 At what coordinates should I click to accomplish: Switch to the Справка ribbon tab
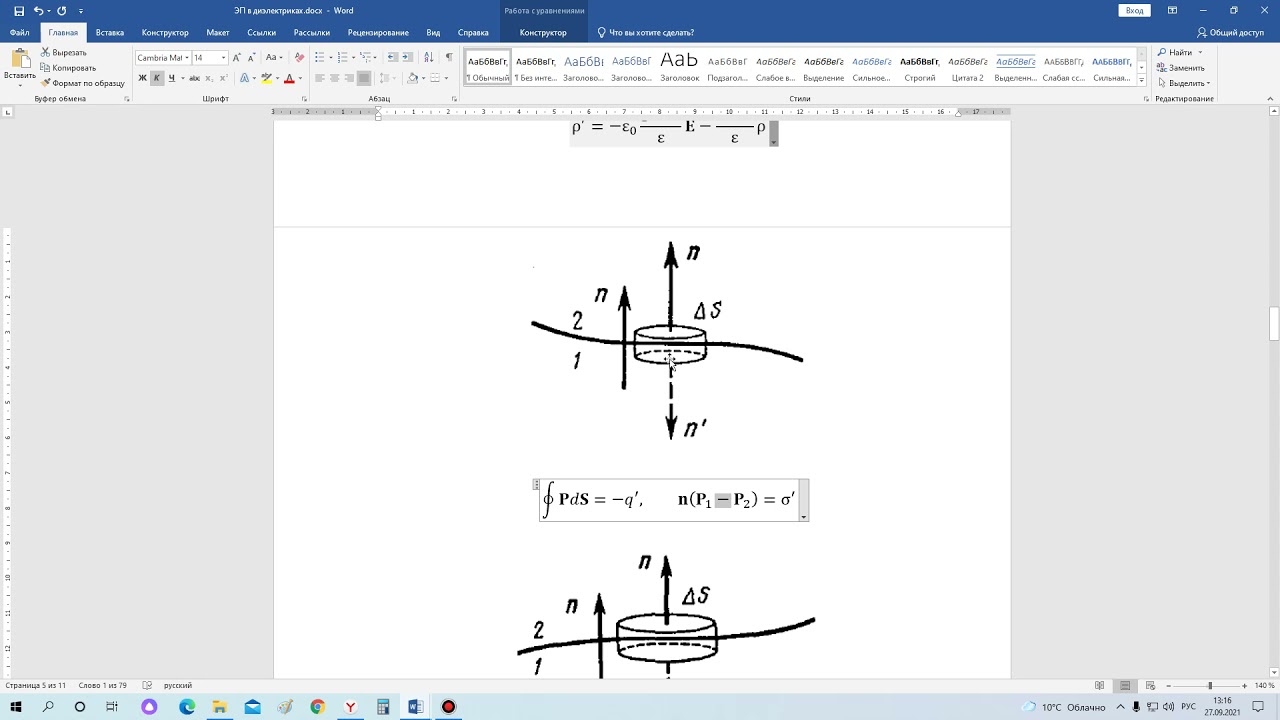click(x=473, y=33)
